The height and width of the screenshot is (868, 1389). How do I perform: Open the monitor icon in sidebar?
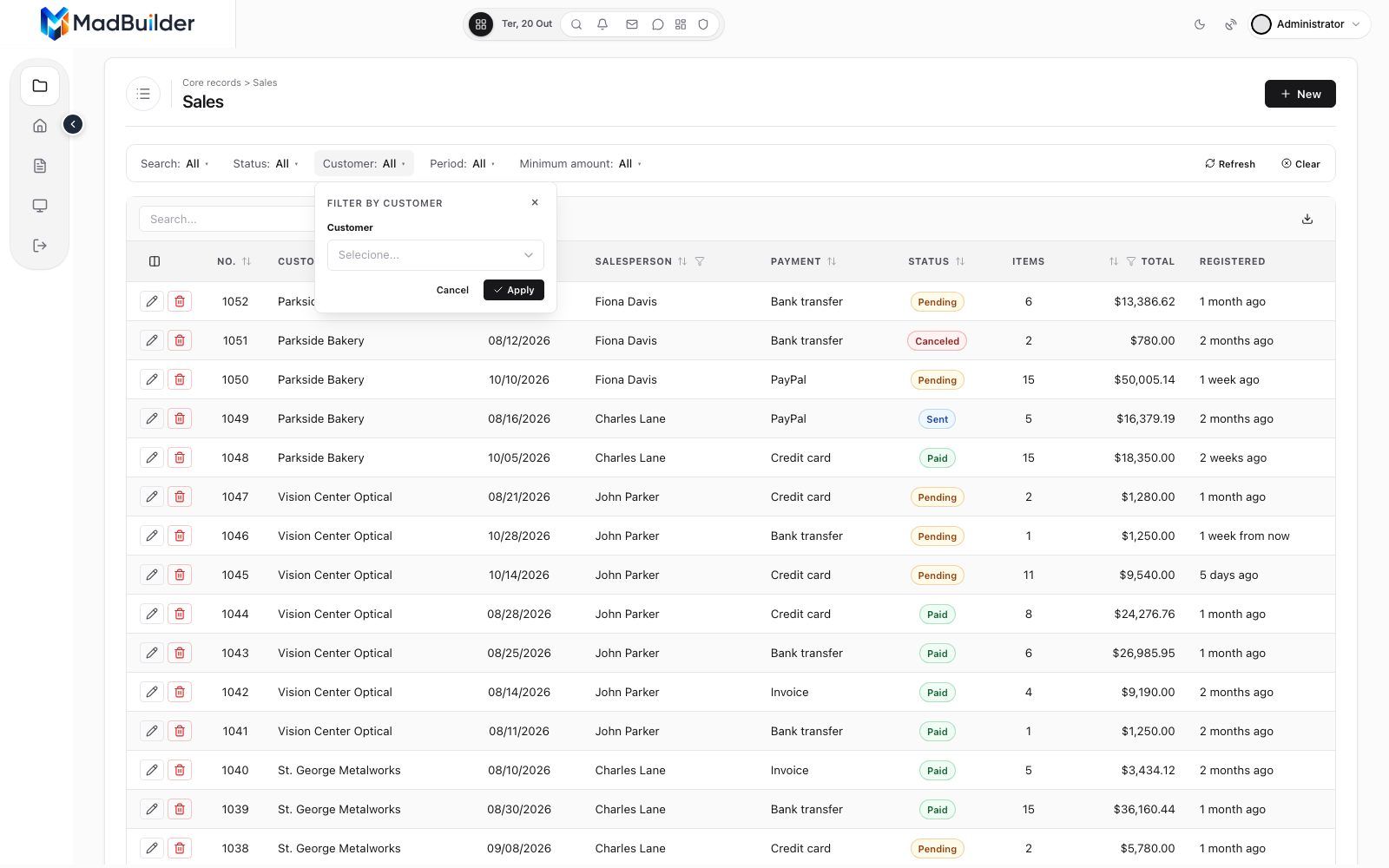tap(40, 206)
